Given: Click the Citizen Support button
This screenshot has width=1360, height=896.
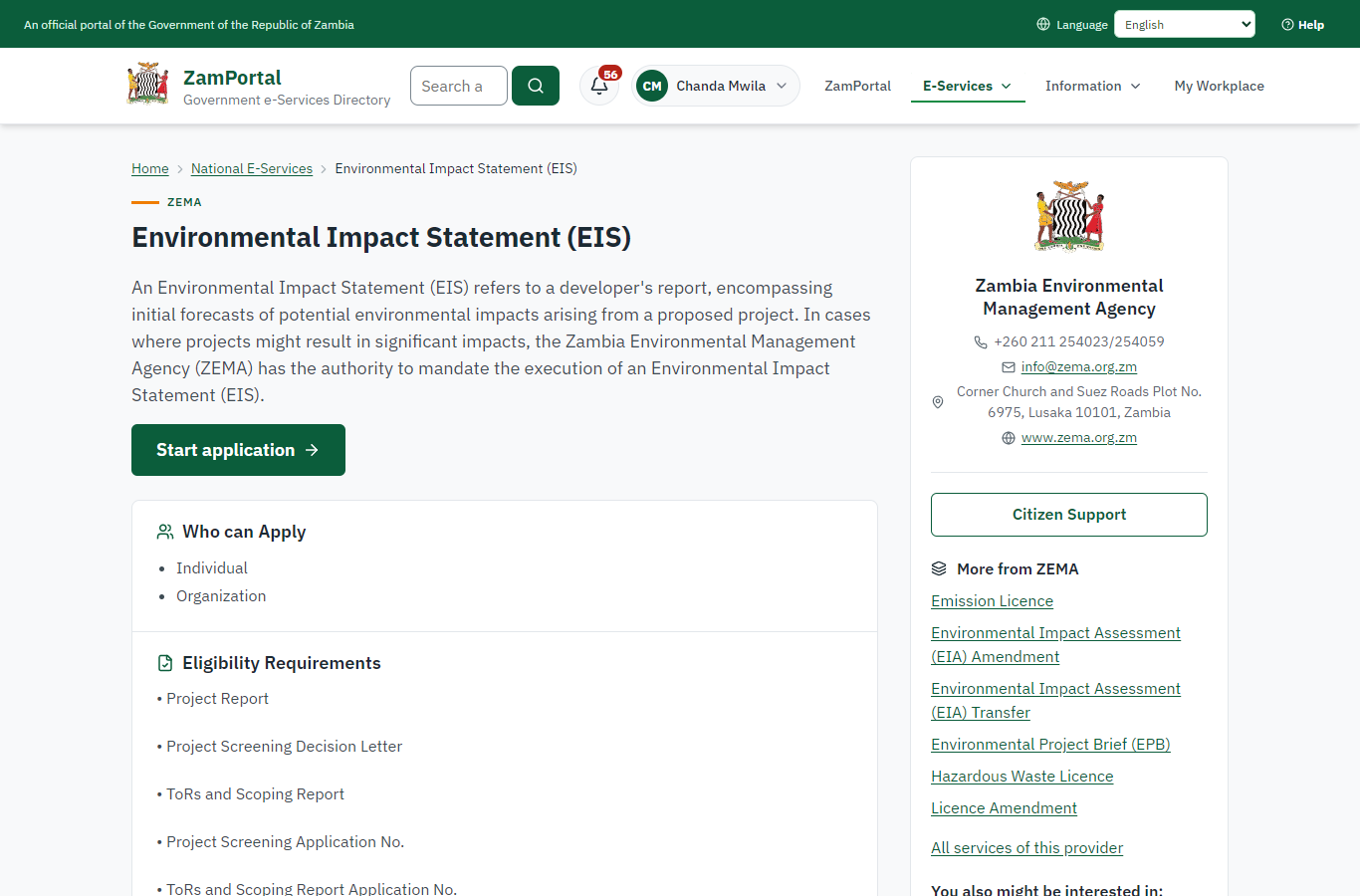Looking at the screenshot, I should 1069,515.
